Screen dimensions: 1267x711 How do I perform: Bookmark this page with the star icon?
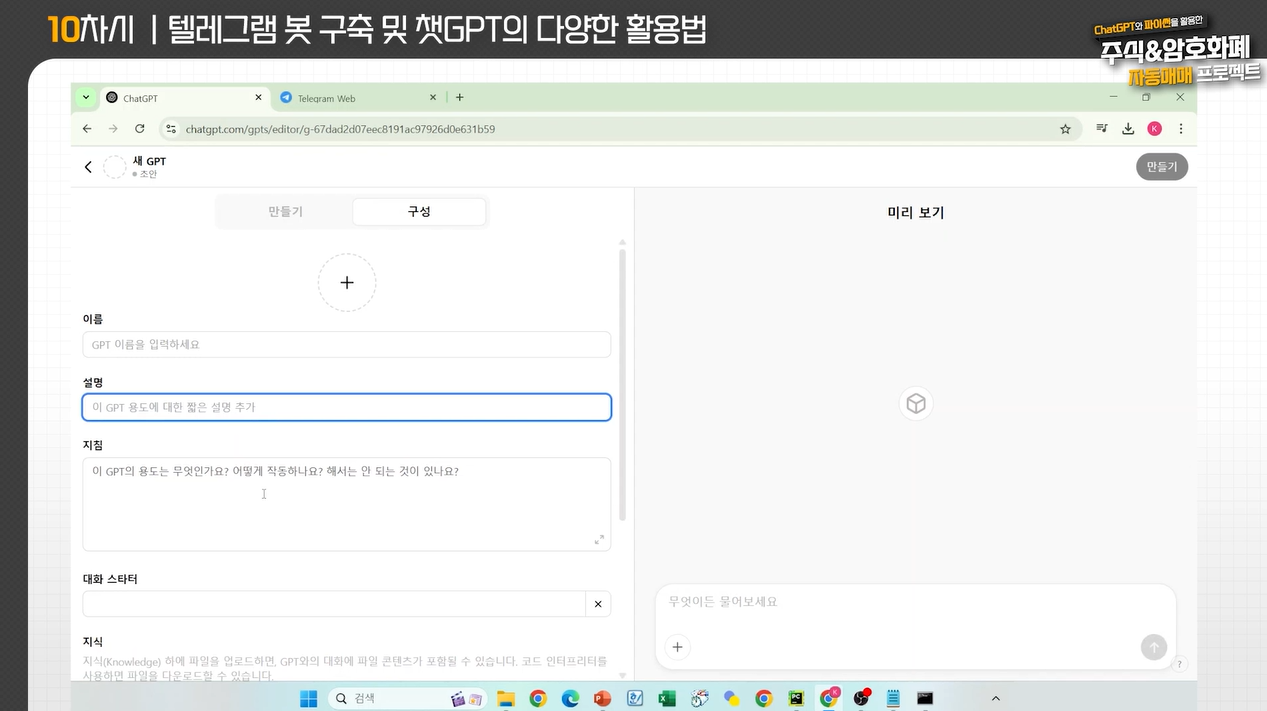tap(1065, 129)
